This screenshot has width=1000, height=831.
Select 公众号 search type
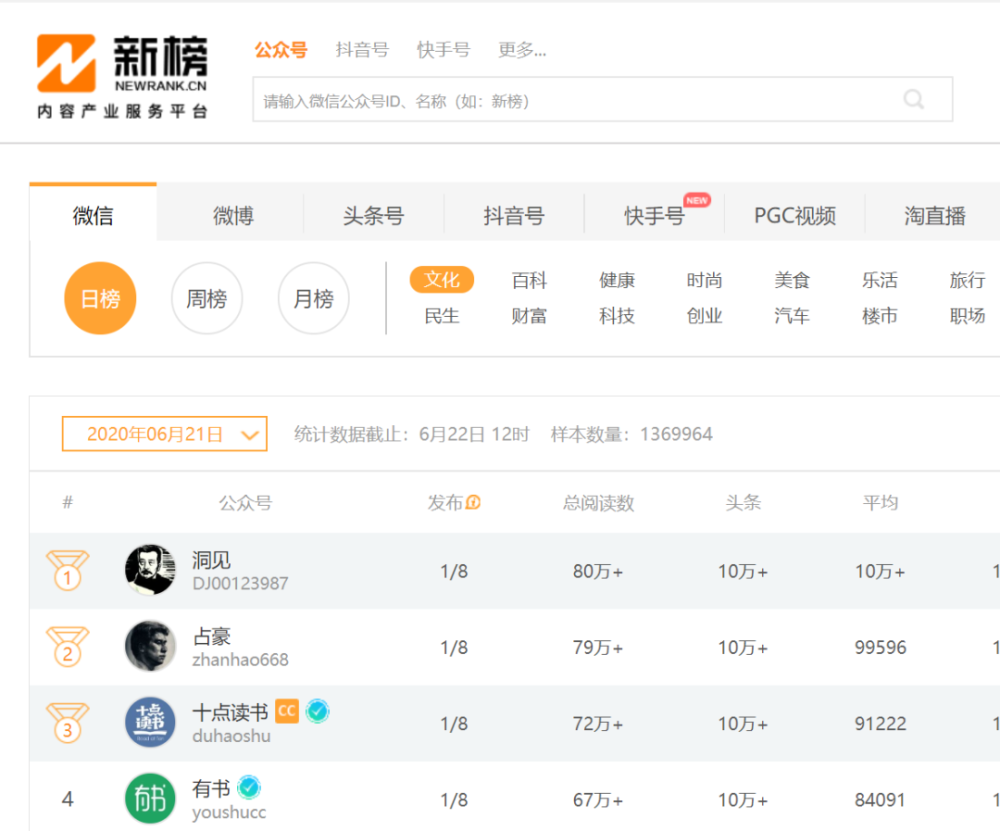281,50
